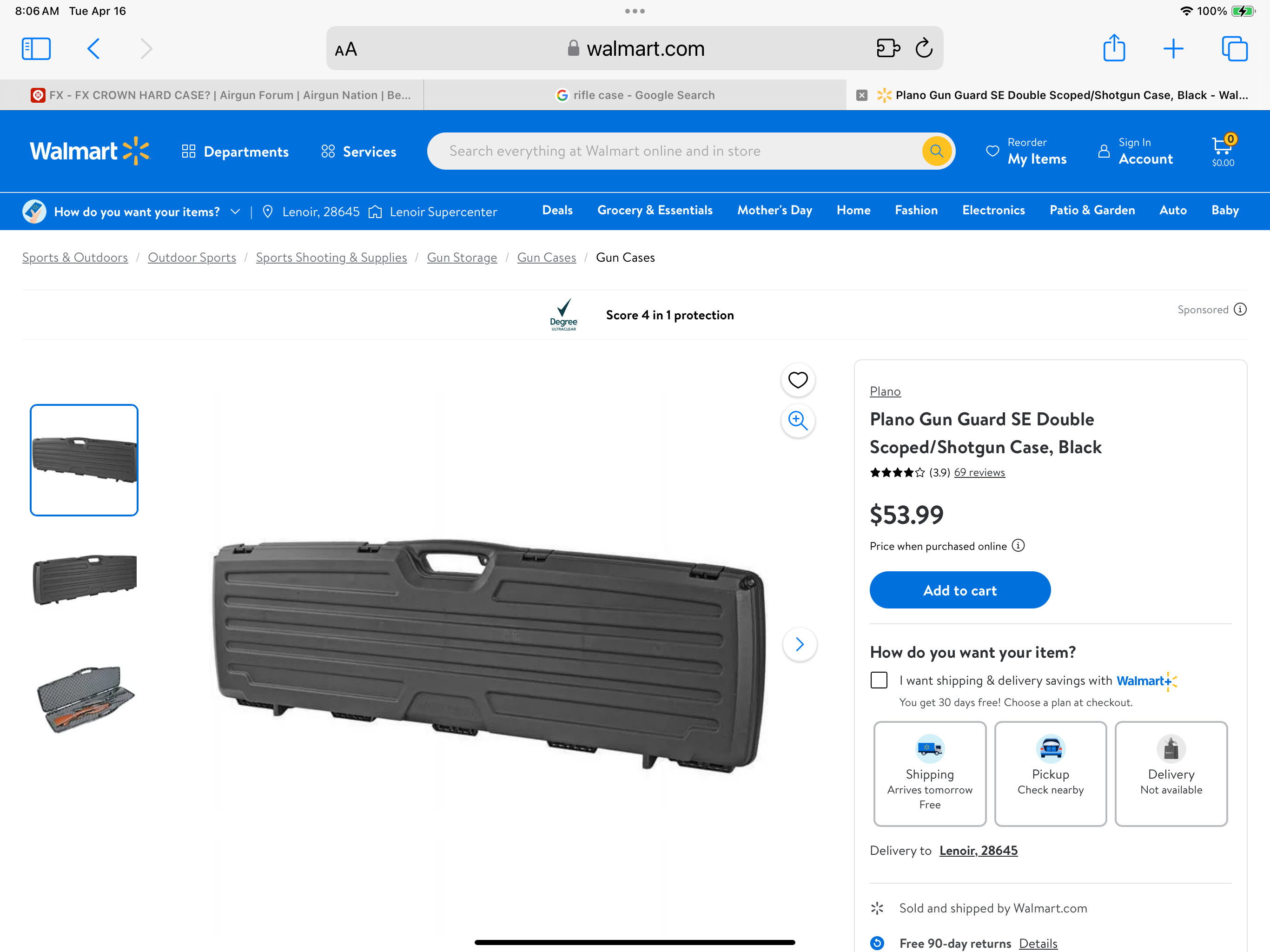
Task: Select the Shipping fulfillment option
Action: [x=930, y=773]
